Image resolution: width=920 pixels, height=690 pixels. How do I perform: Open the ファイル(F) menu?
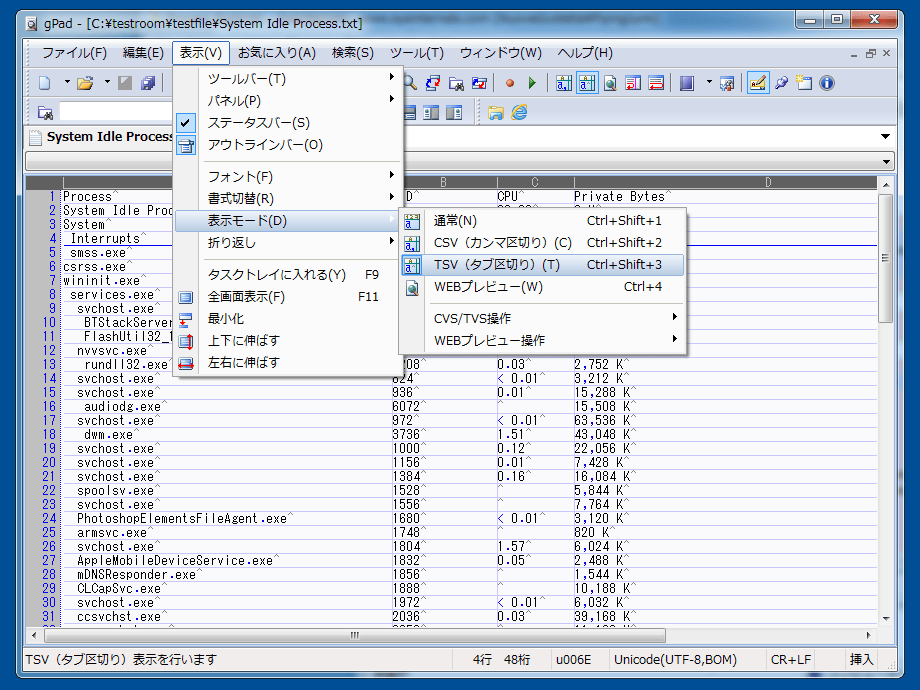[x=74, y=53]
